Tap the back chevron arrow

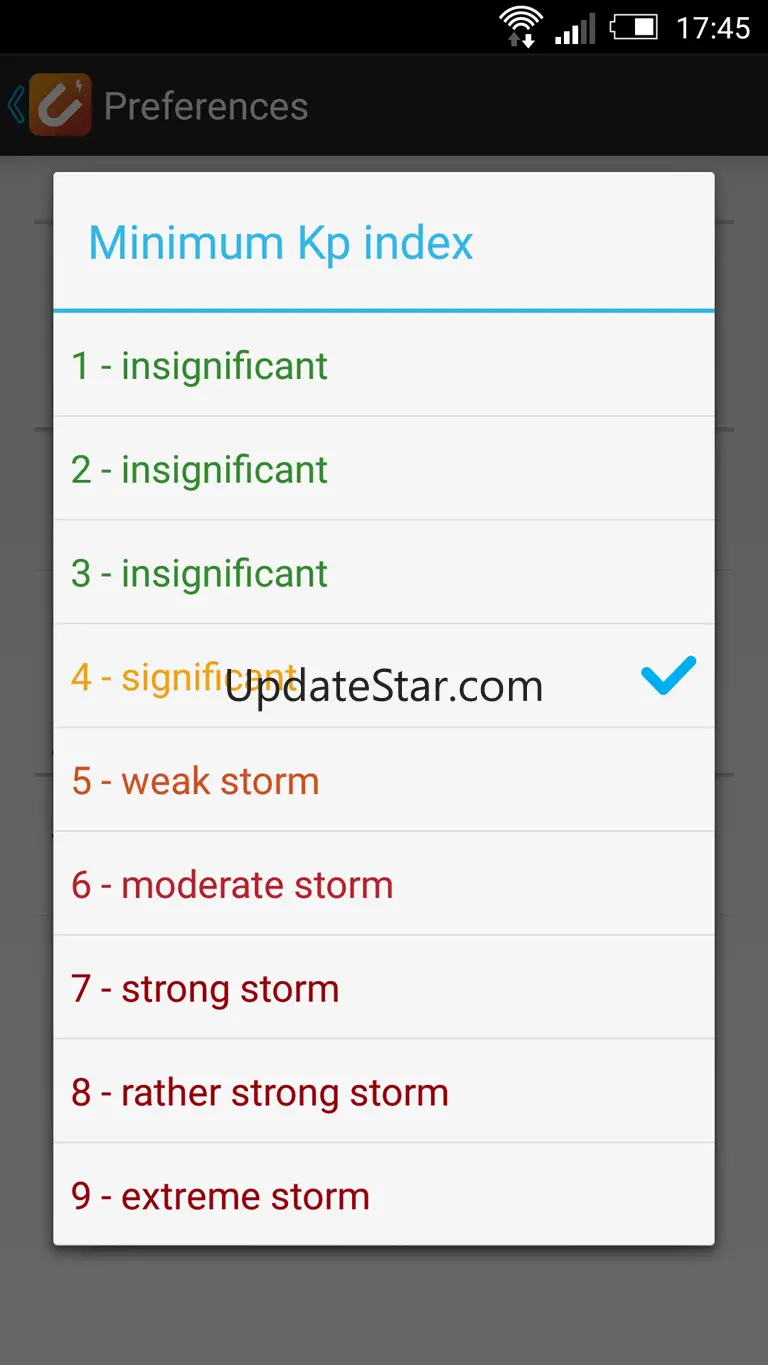(15, 105)
